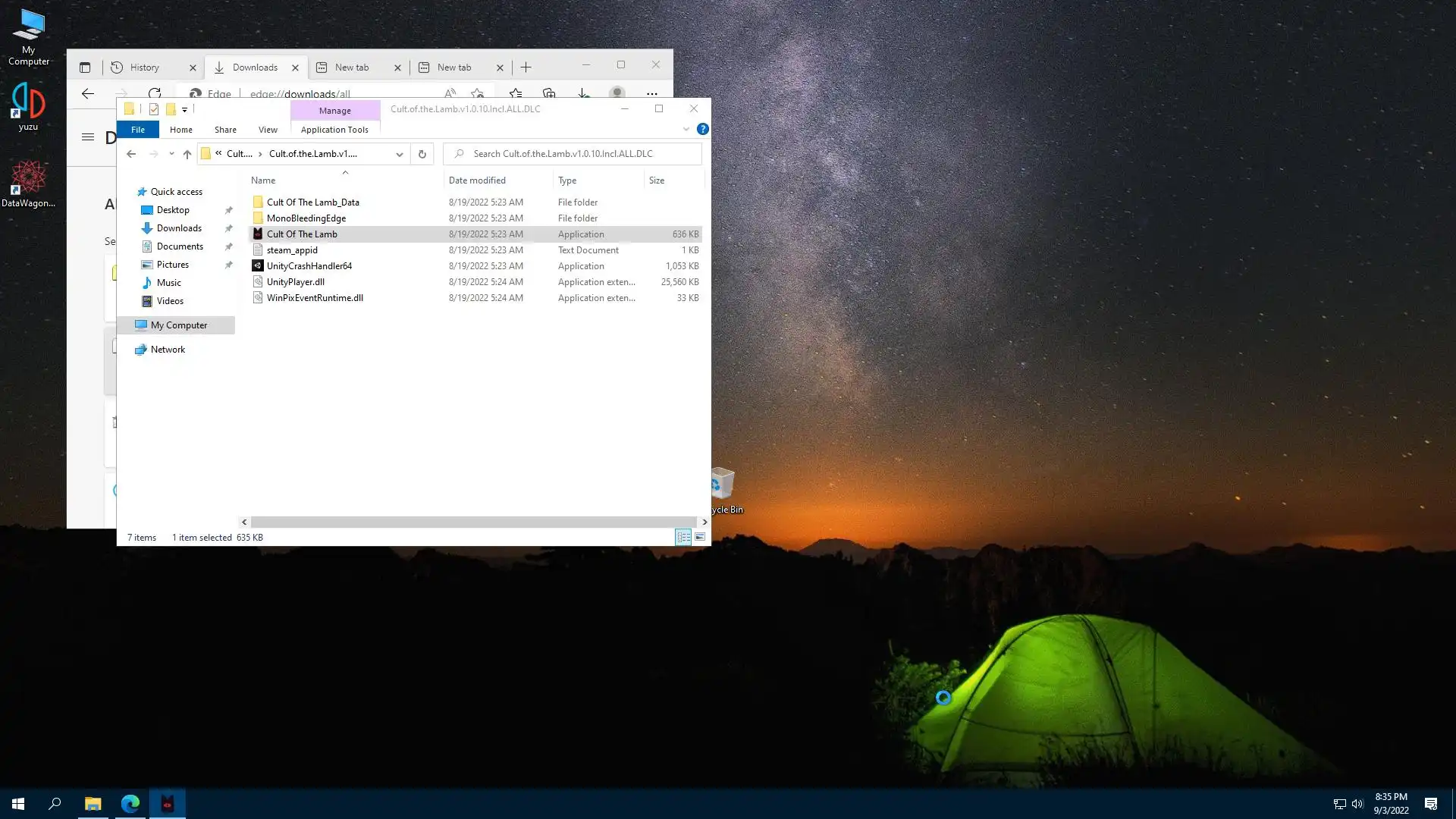Screen dimensions: 1456x819
Task: Open the View ribbon tab
Action: 268,130
